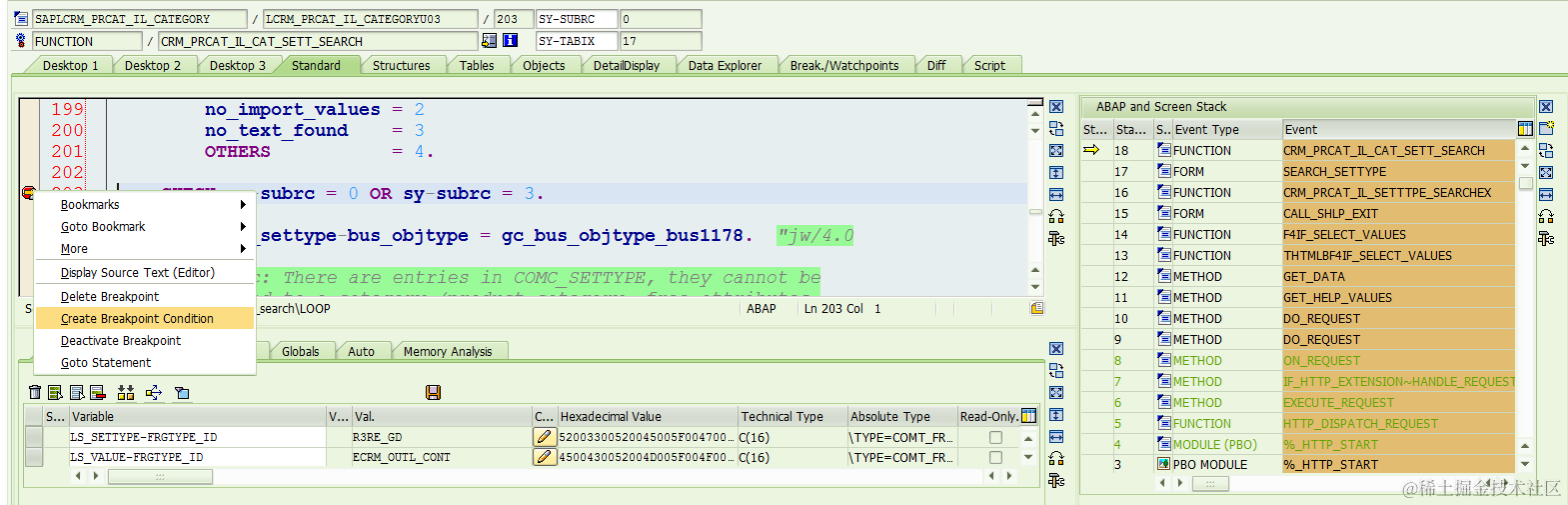The height and width of the screenshot is (505, 1568).
Task: Open the Tables tab
Action: click(476, 65)
